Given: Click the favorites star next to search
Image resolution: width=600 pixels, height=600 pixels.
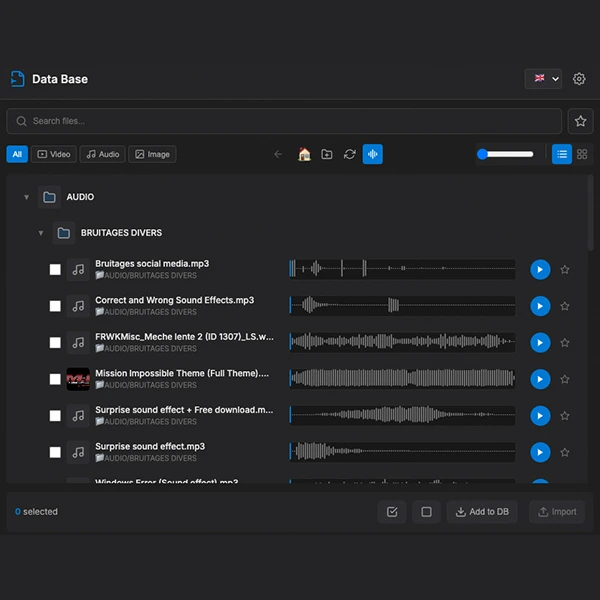Looking at the screenshot, I should click(580, 121).
